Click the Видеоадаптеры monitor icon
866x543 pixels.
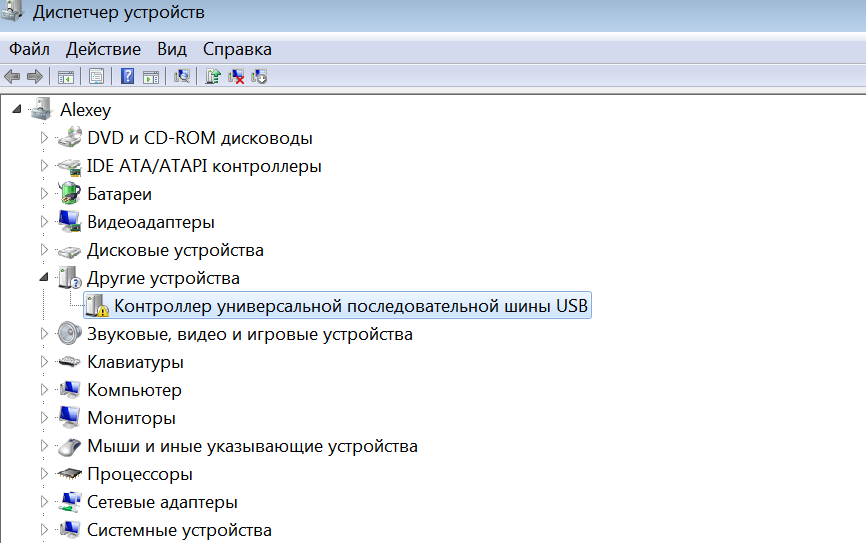coord(70,222)
